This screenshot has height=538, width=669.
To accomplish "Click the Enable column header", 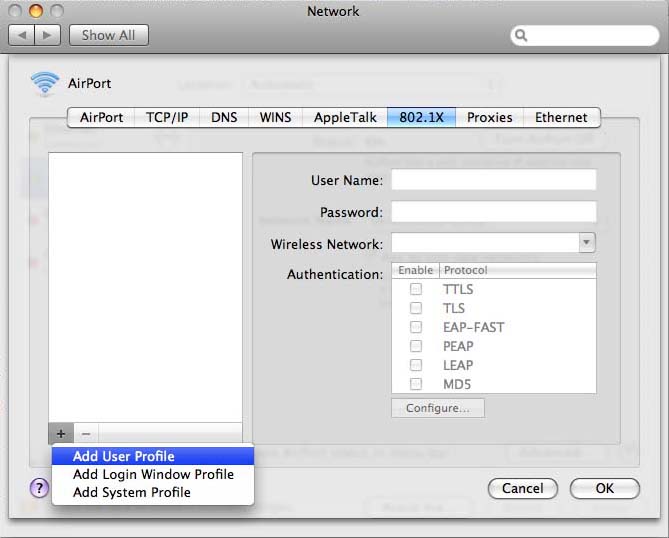I will coord(416,270).
